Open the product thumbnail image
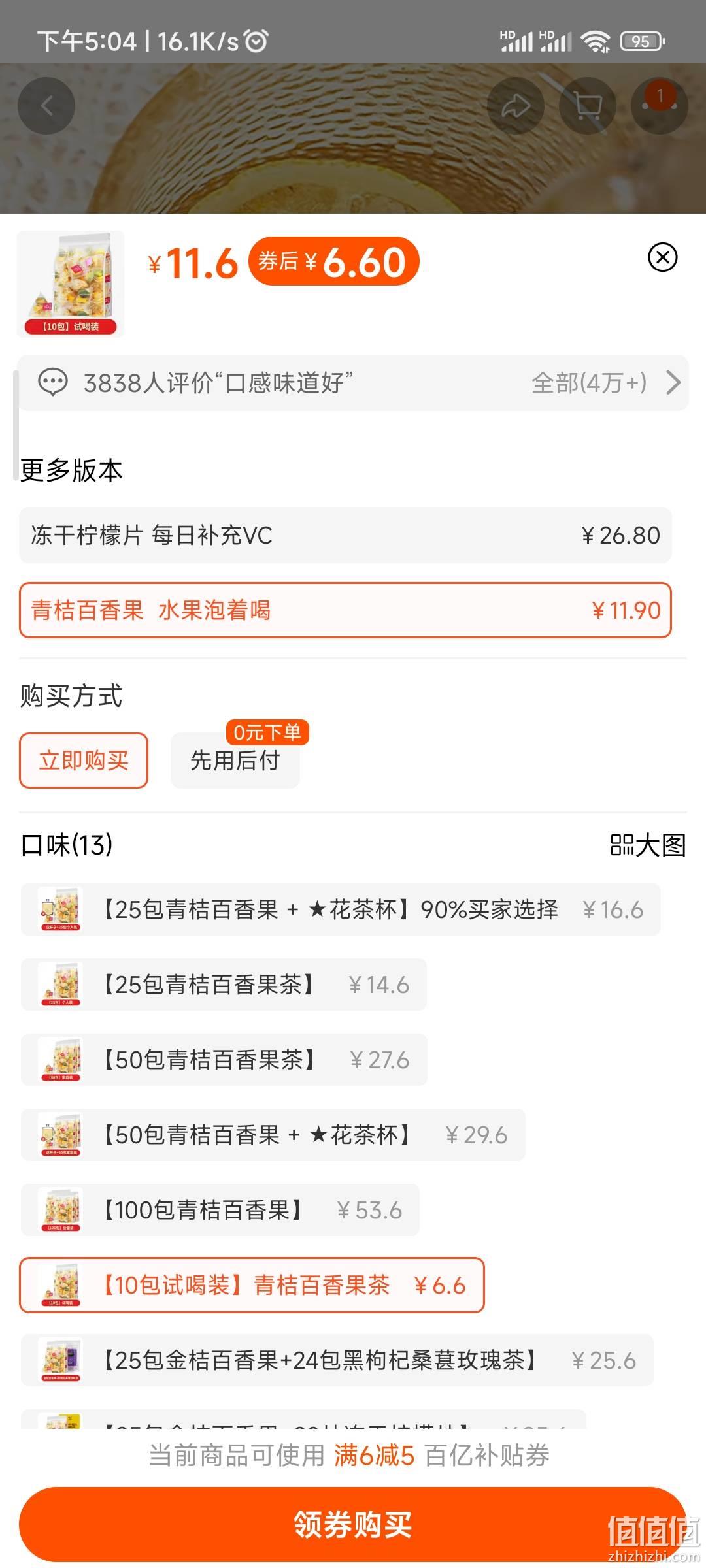 71,284
